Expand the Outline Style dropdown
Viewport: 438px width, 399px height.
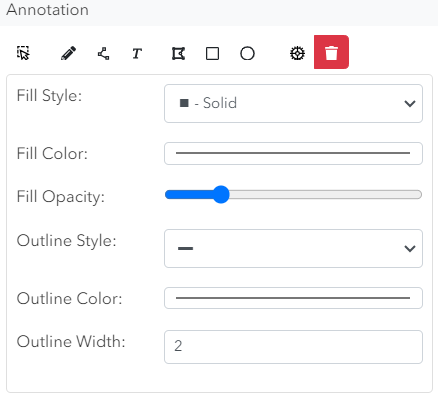(x=293, y=248)
